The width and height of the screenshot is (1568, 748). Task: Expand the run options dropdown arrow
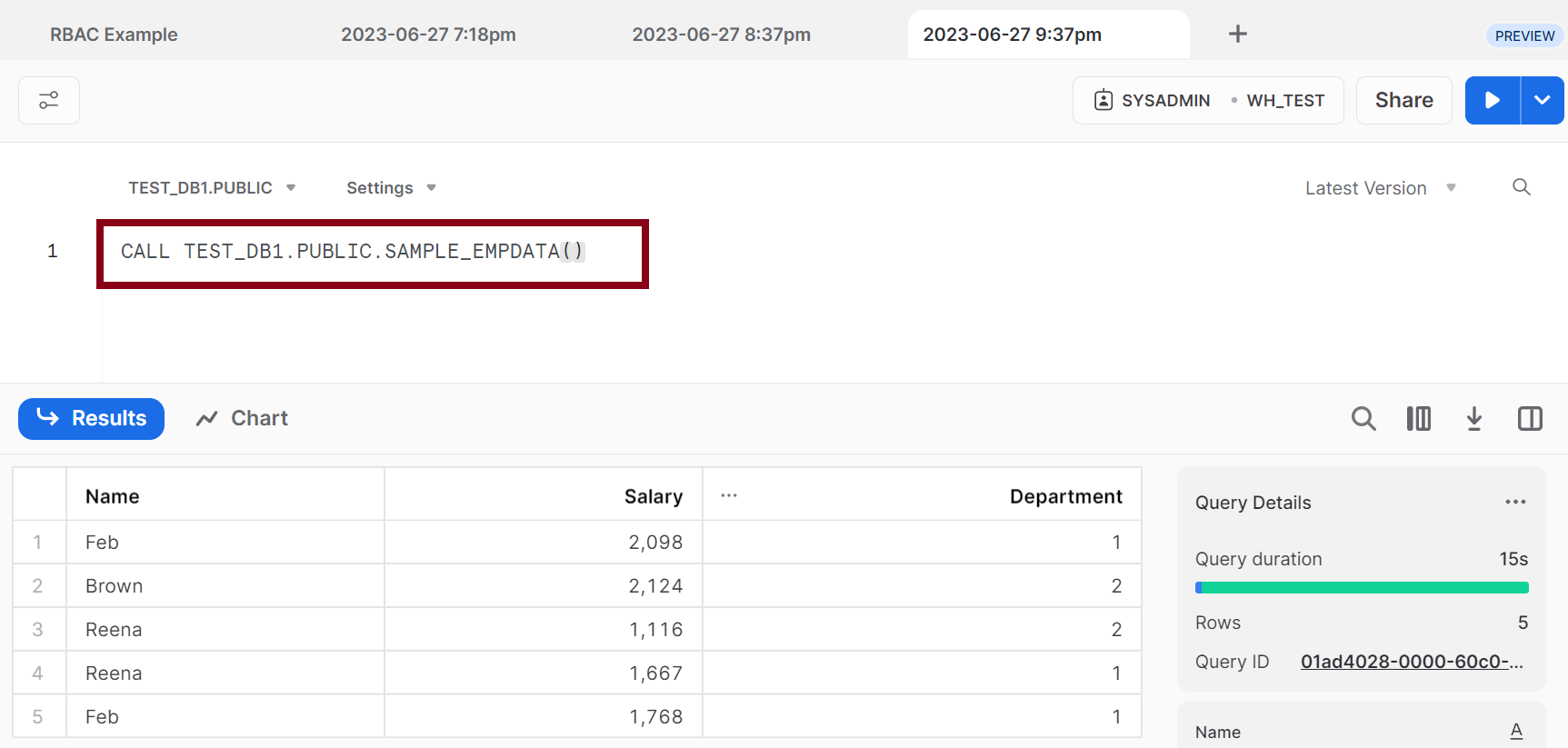pyautogui.click(x=1543, y=100)
